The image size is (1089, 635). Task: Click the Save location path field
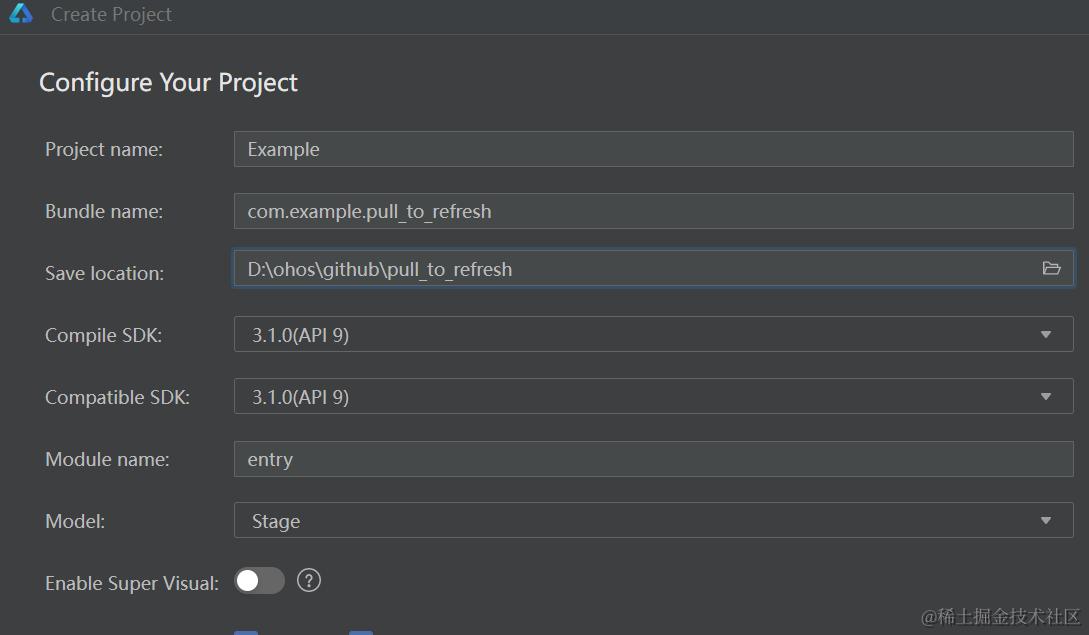tap(630, 269)
